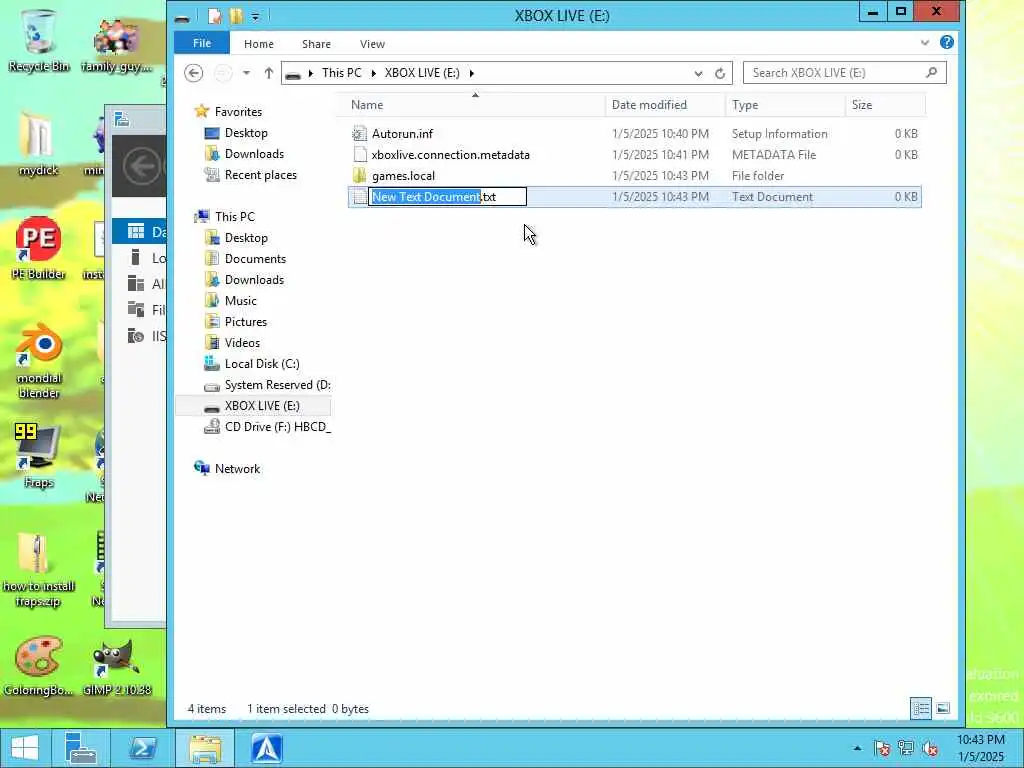Open Customize Quick Access Toolbar dropdown
Screen dimensions: 1024x768
tap(255, 16)
